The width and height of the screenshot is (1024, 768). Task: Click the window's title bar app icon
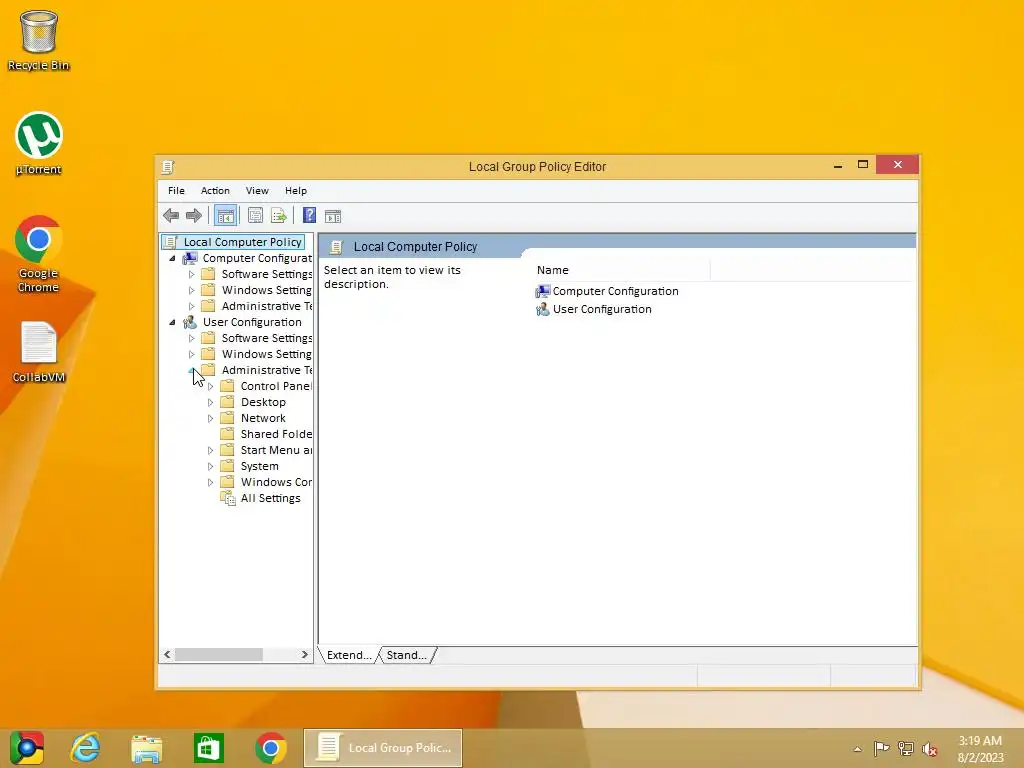[168, 167]
